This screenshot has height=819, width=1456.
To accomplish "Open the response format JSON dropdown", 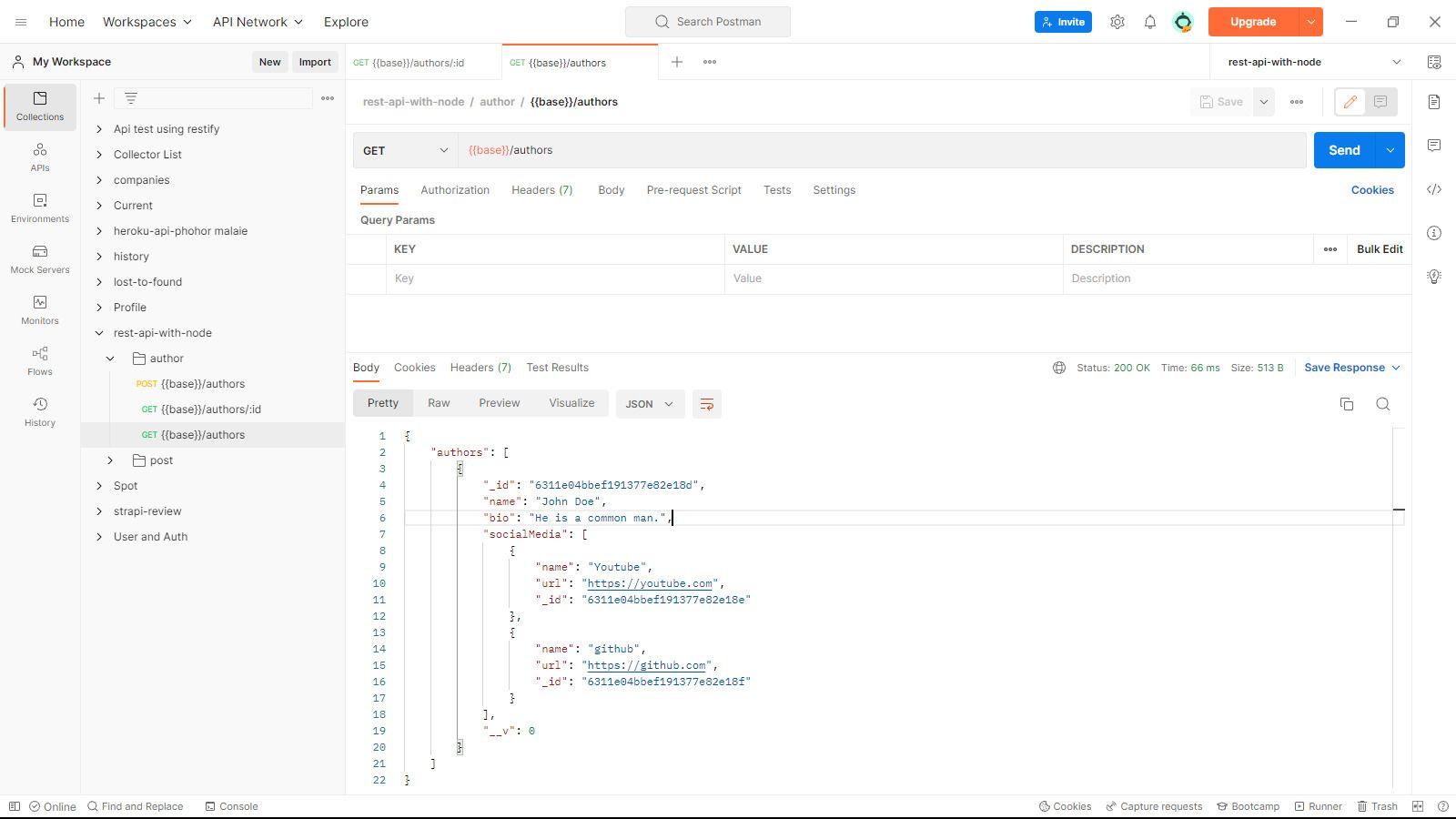I will [x=650, y=404].
